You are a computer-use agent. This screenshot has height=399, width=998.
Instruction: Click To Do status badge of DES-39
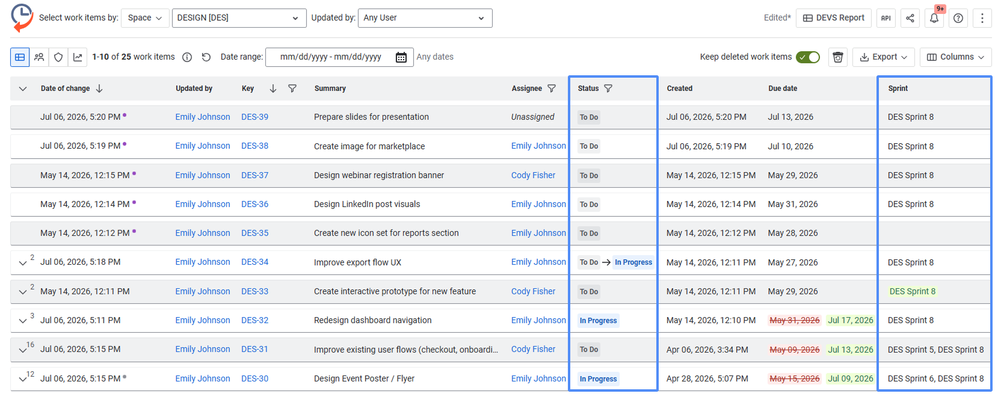589,118
